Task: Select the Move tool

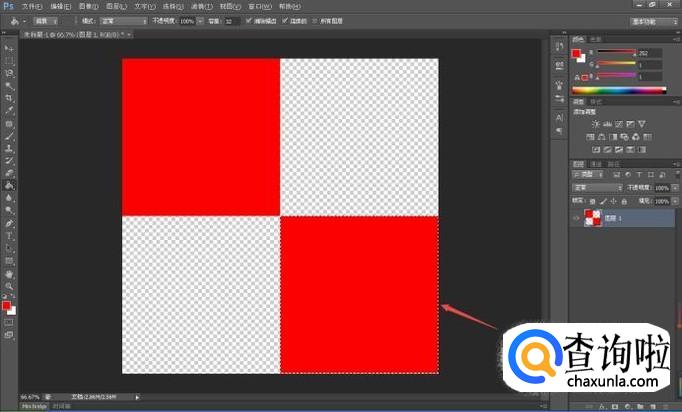Action: click(9, 49)
